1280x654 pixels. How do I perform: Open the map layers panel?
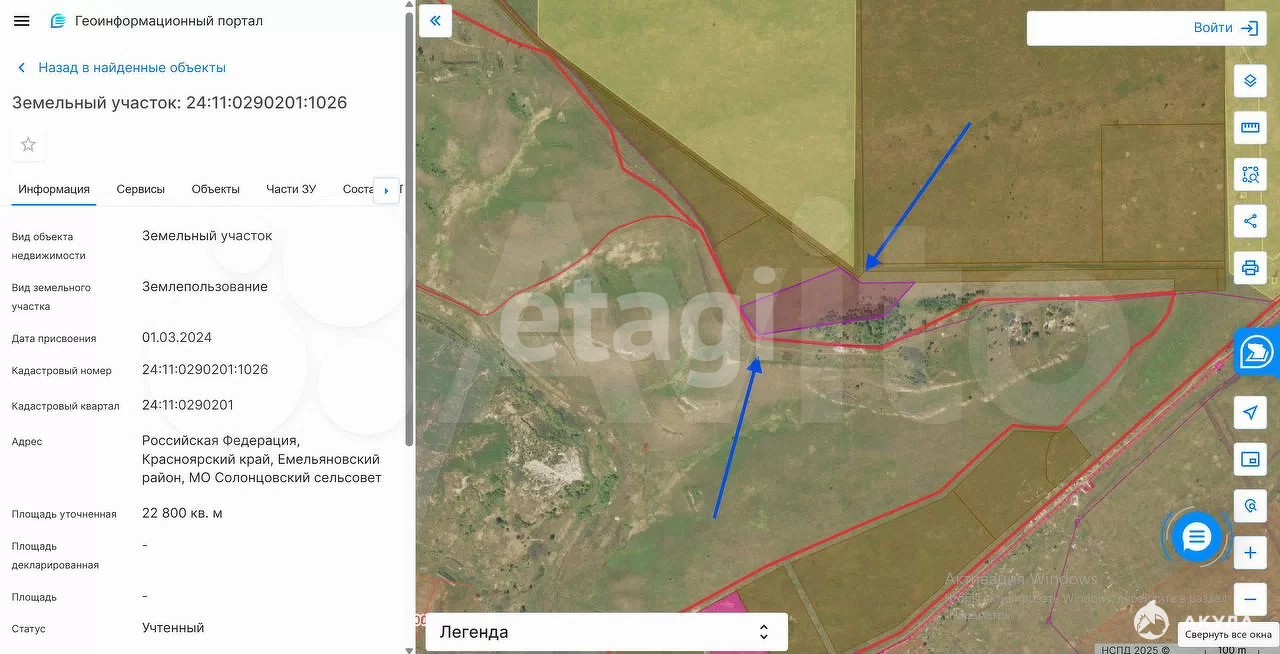(1250, 81)
